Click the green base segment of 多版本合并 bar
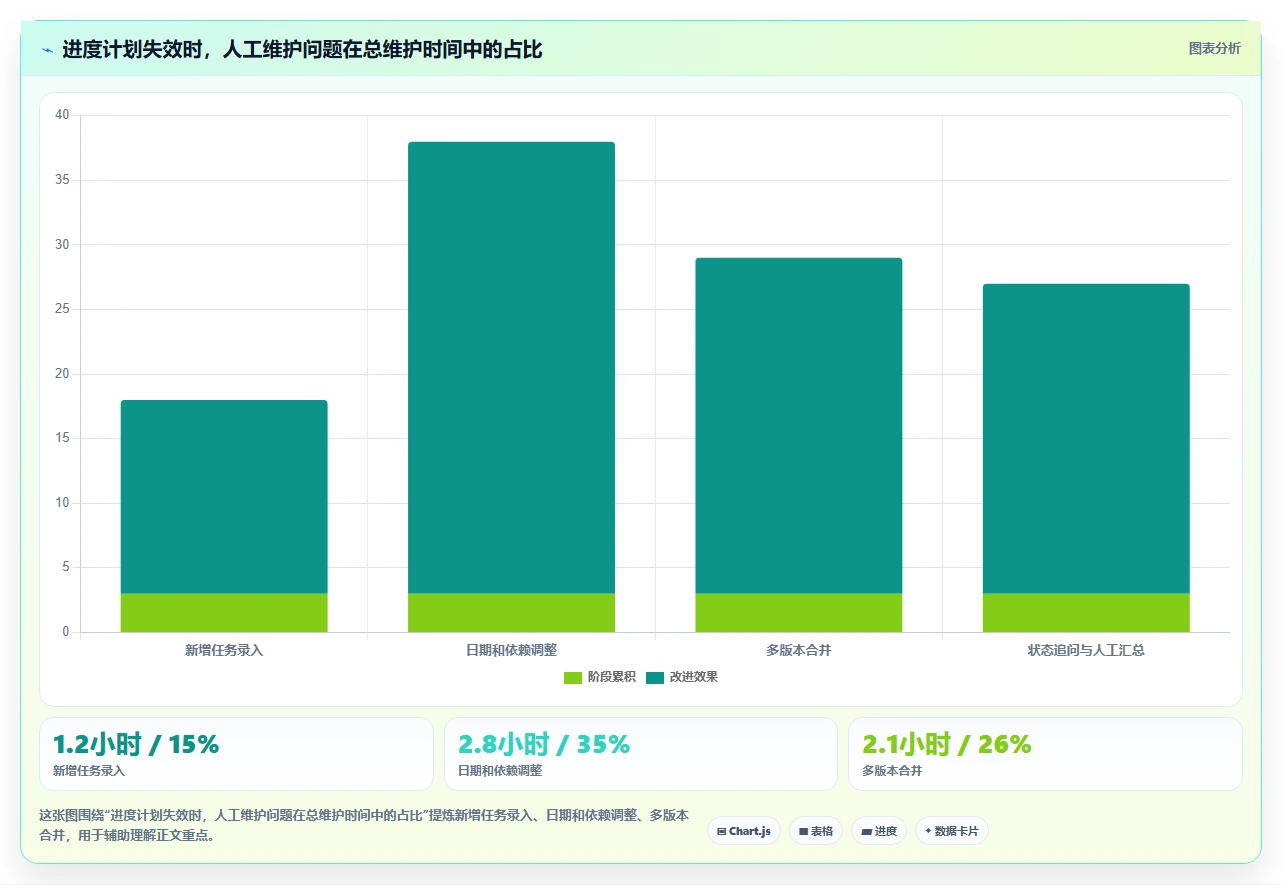 click(x=799, y=613)
